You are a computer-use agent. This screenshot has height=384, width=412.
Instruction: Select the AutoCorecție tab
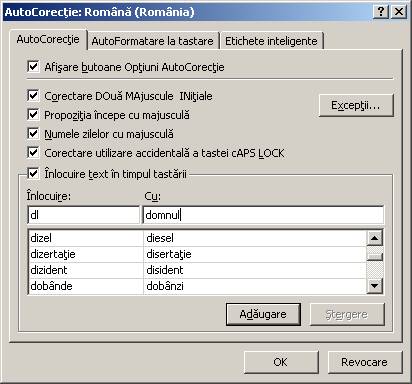click(x=48, y=39)
